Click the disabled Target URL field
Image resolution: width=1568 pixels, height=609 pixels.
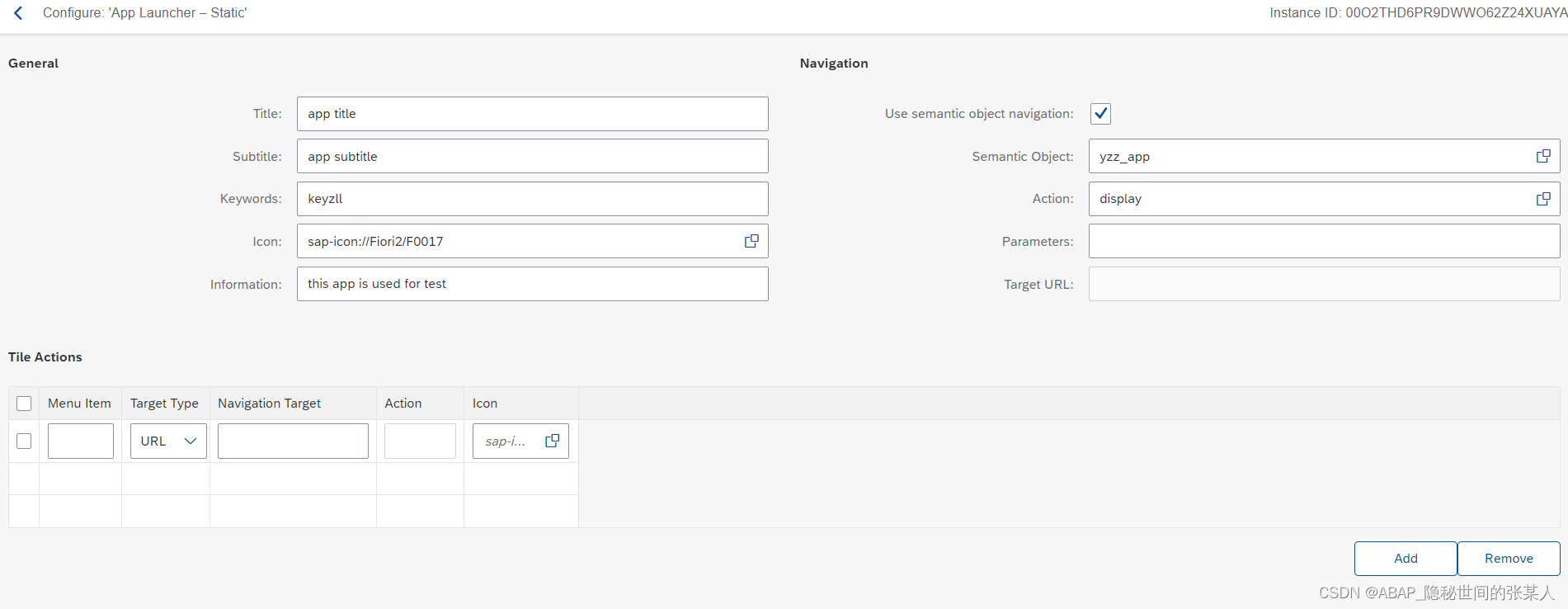(x=1324, y=284)
